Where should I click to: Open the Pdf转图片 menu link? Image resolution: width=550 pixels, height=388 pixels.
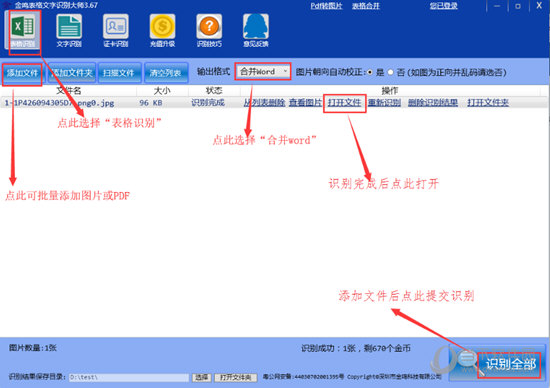[326, 6]
